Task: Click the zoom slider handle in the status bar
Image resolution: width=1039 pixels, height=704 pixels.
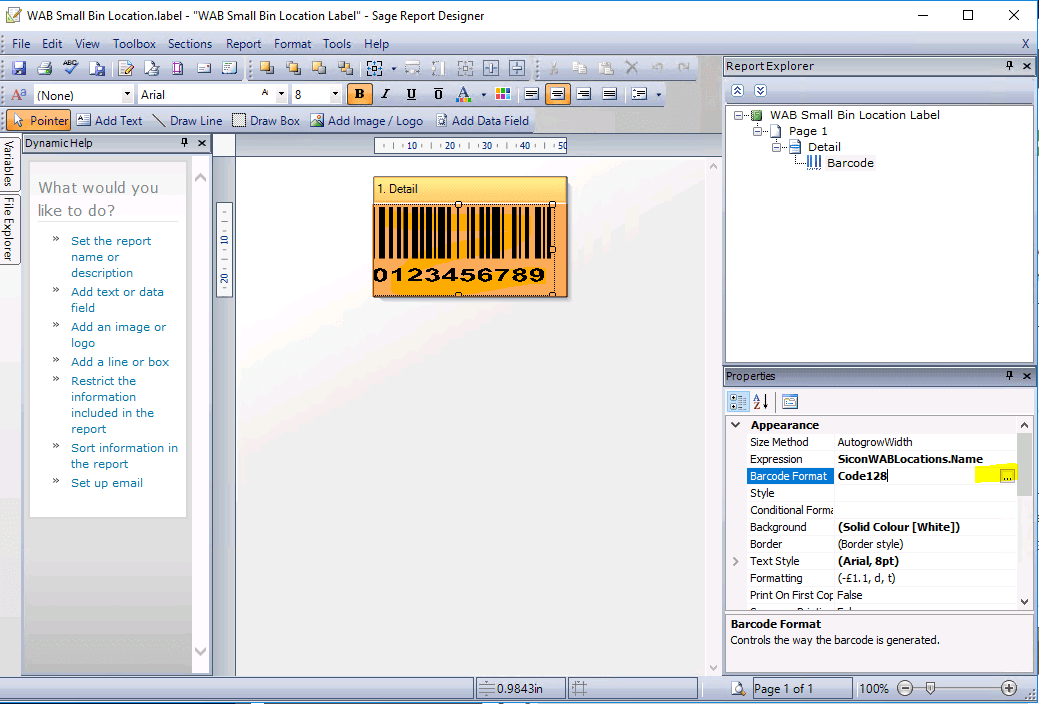Action: 930,689
